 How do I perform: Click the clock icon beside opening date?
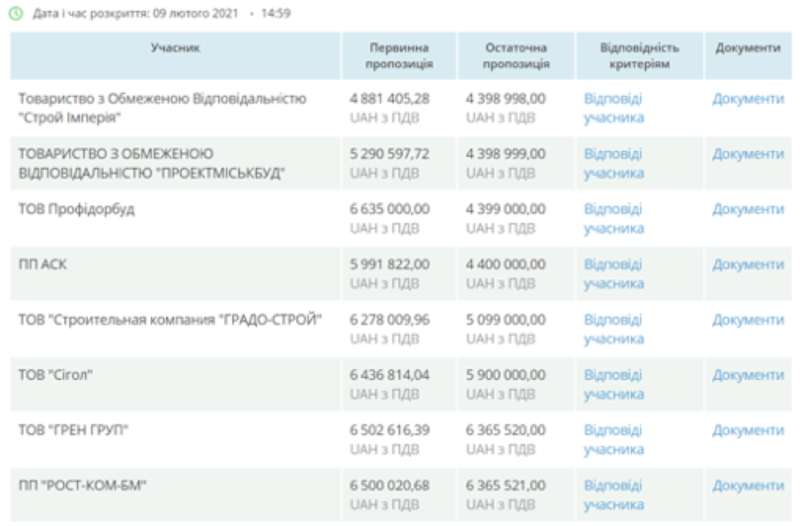point(16,15)
